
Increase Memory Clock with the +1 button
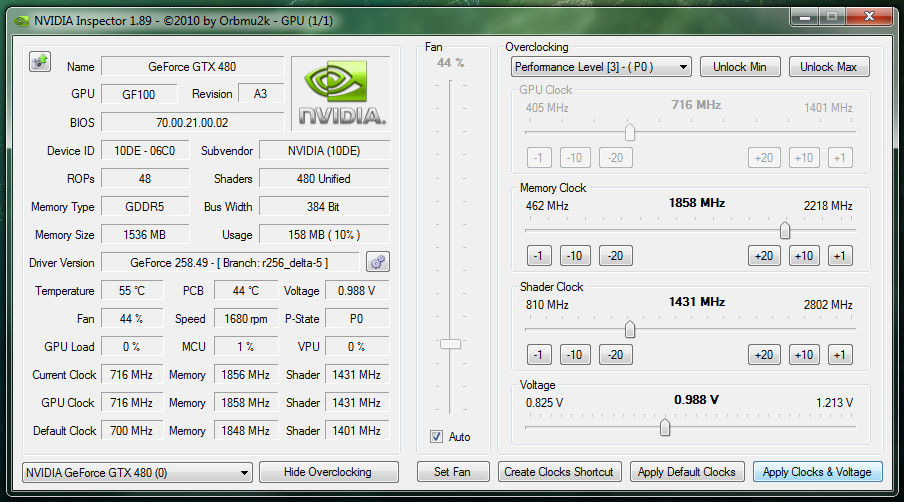click(x=840, y=256)
